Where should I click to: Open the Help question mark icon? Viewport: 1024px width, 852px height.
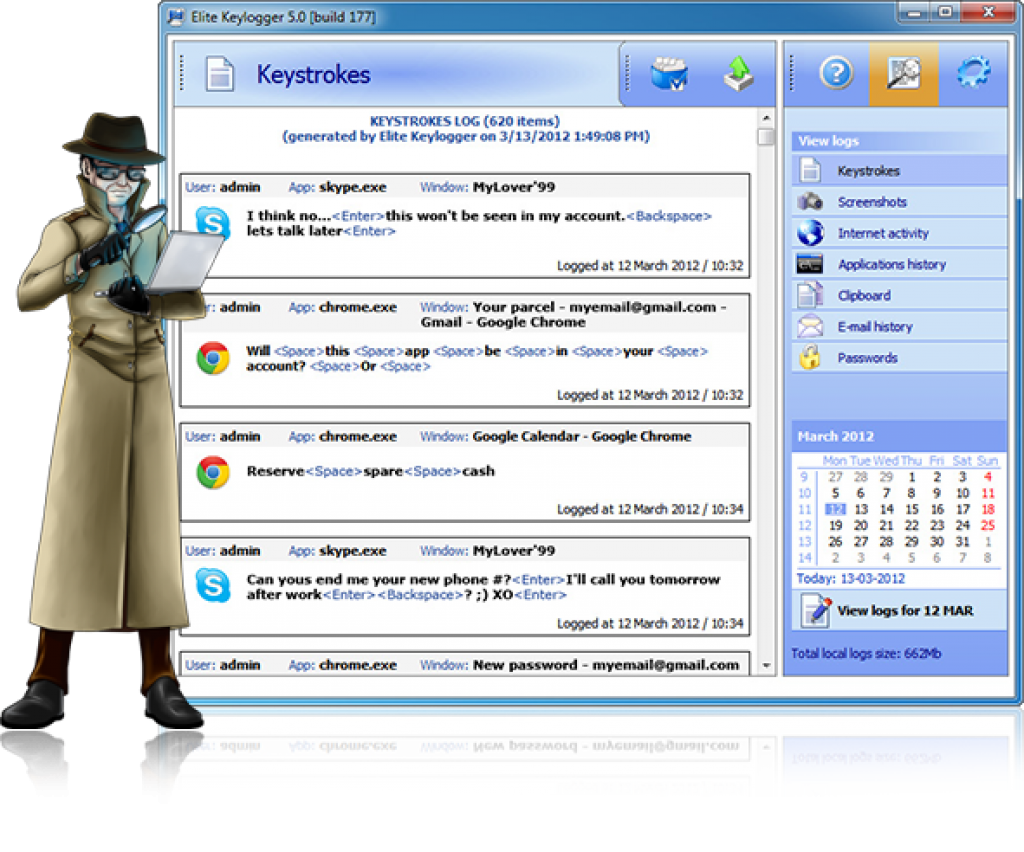[837, 72]
